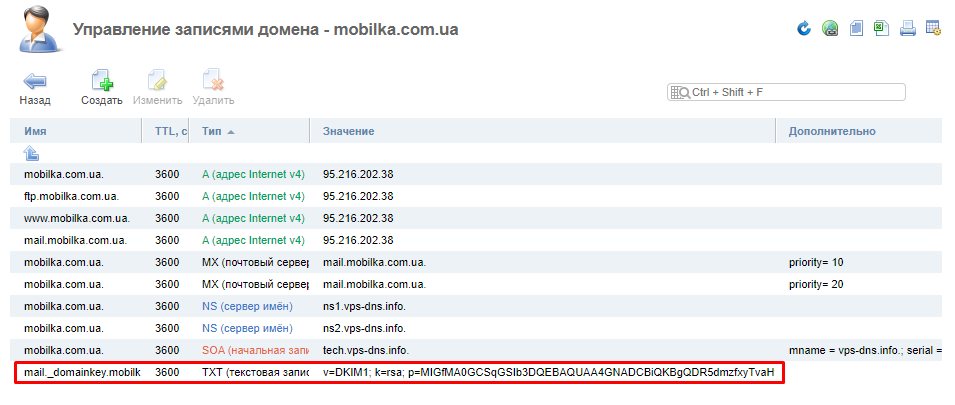This screenshot has width=955, height=405.
Task: Click mobilka.com.ua. name in SOA row
Action: click(x=64, y=350)
